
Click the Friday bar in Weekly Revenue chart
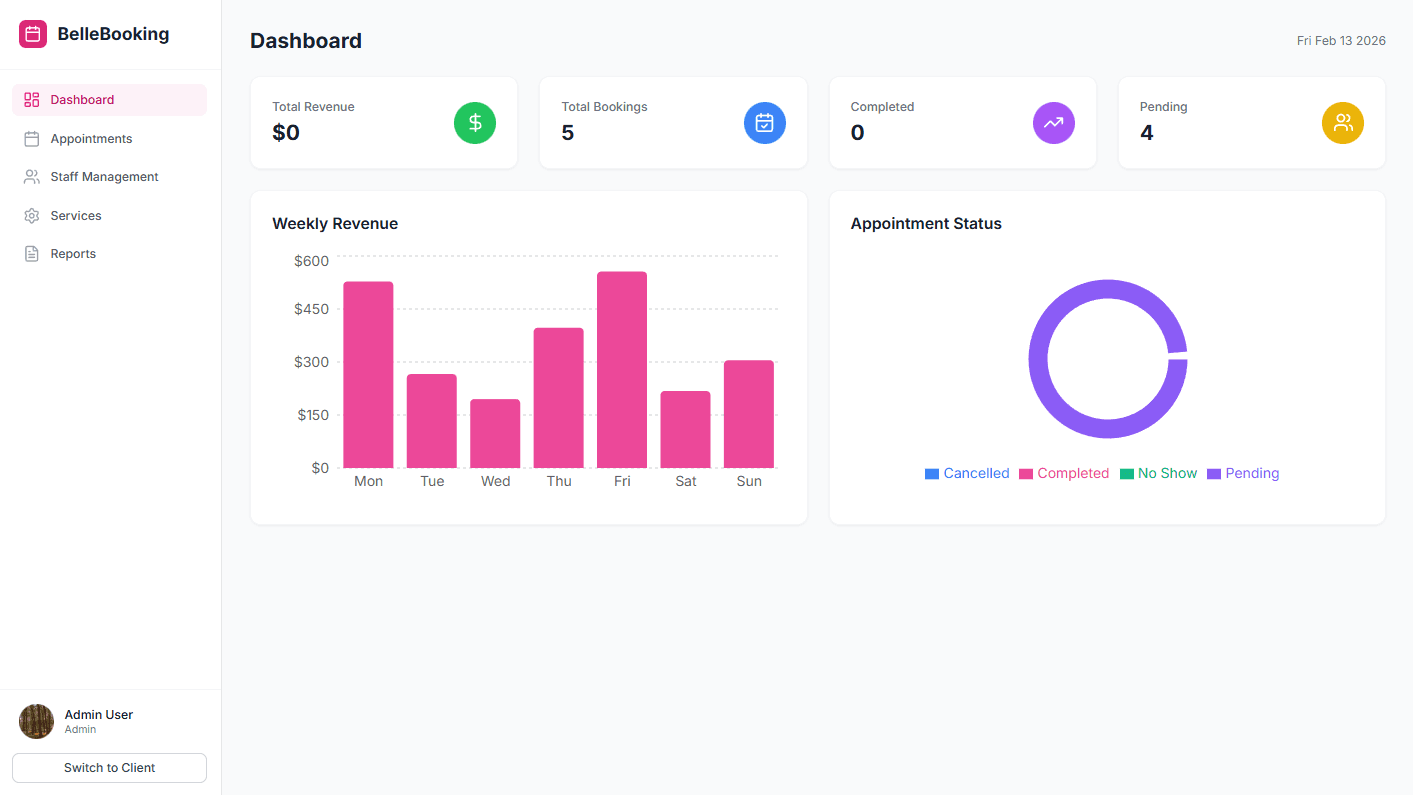(x=622, y=370)
